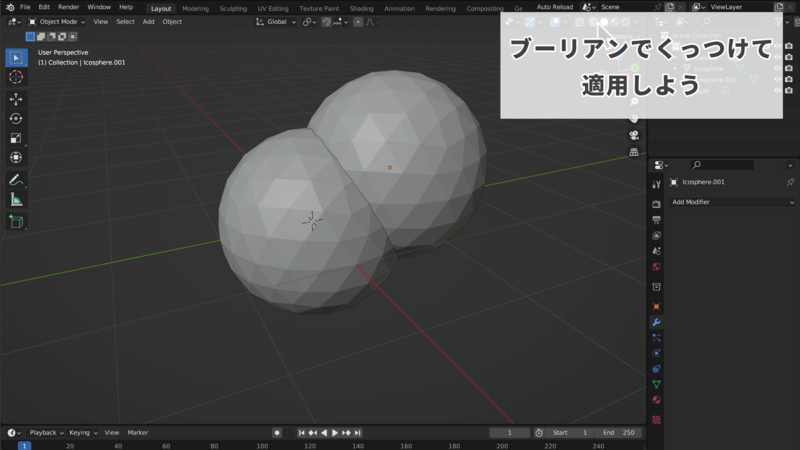Jump to the timeline end frame
Viewport: 800px width, 450px height.
tap(358, 433)
